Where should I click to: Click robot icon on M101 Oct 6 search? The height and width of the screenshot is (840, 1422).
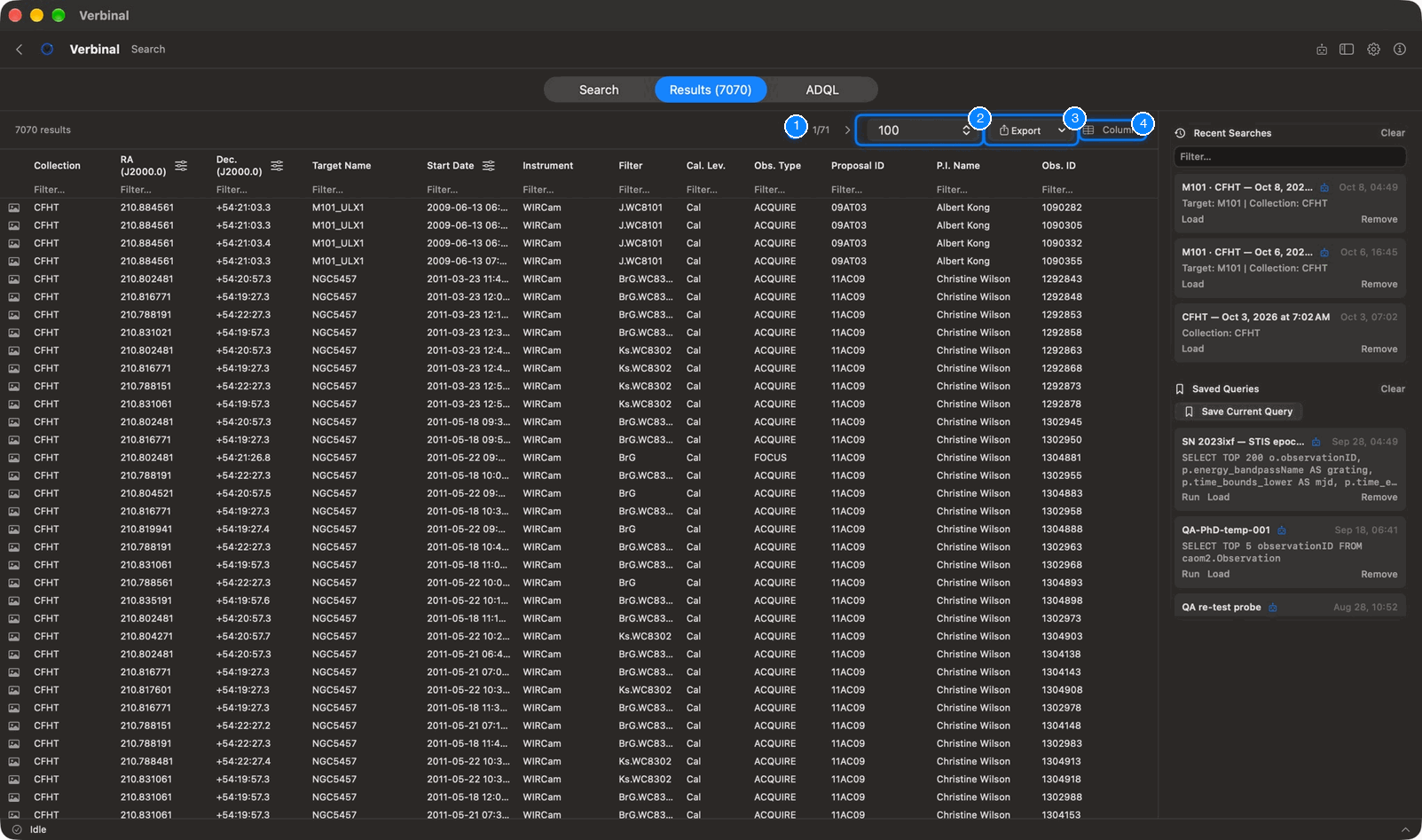[1324, 253]
